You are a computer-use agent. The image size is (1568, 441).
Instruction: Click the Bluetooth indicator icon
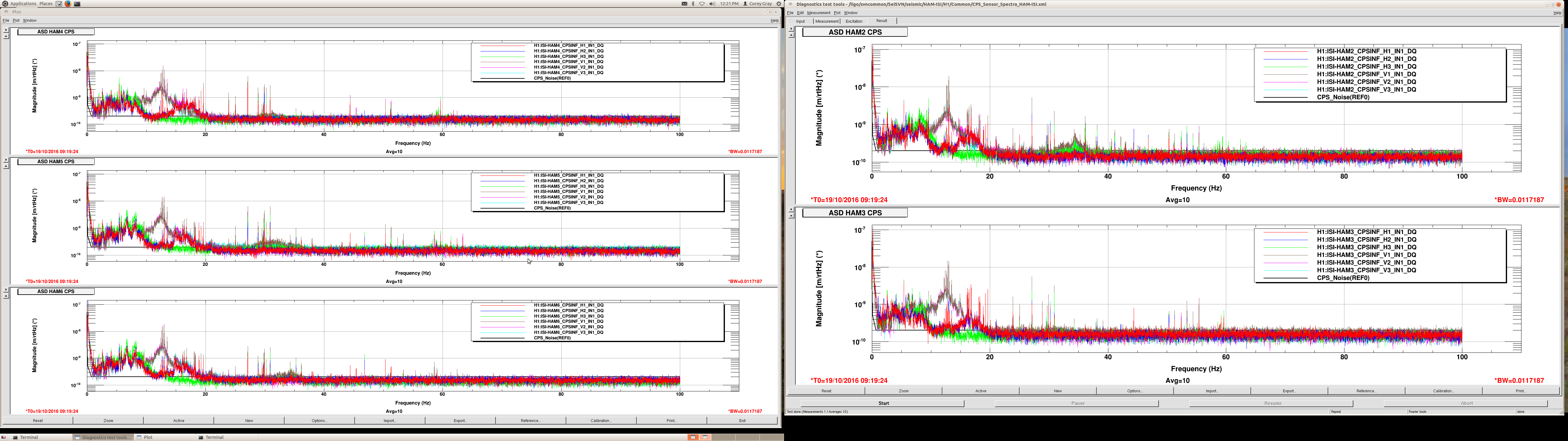click(693, 4)
